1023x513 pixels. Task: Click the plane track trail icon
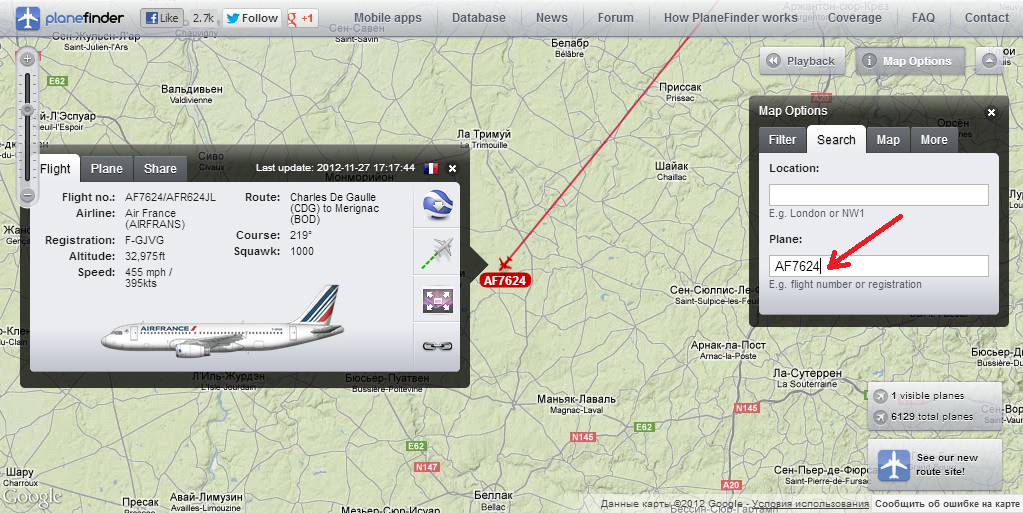438,253
